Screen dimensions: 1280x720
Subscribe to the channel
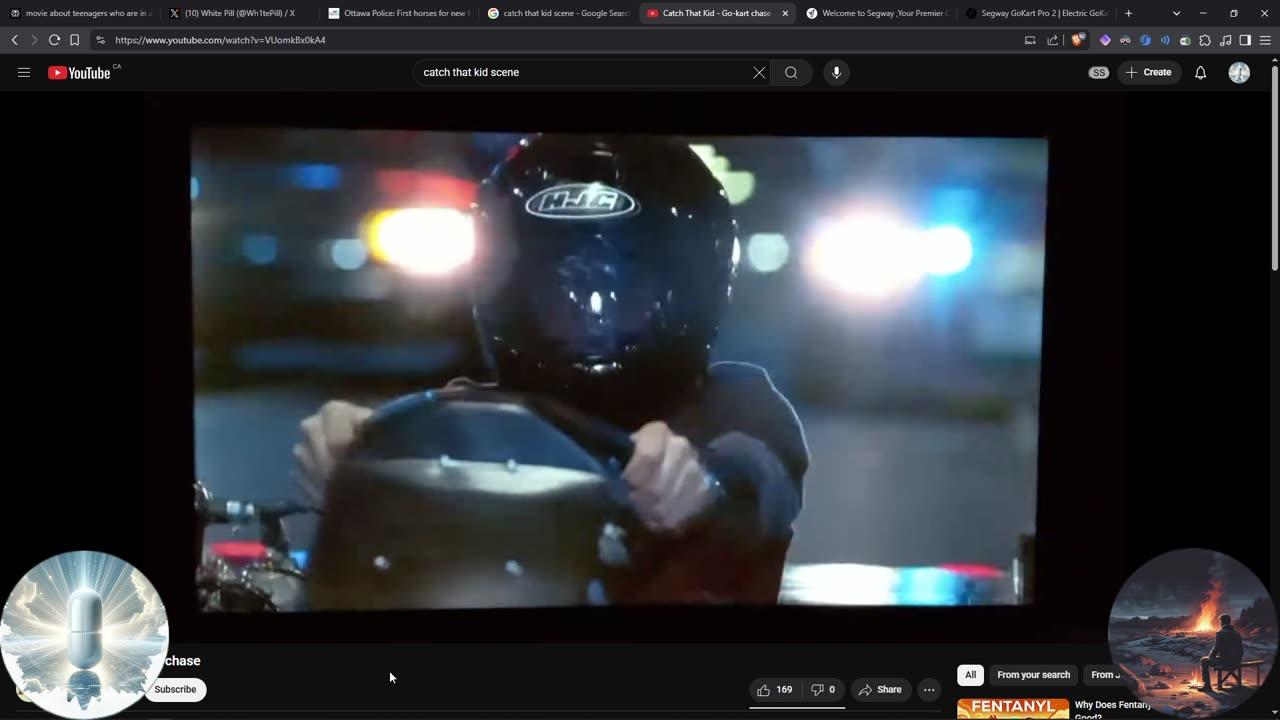[x=175, y=689]
